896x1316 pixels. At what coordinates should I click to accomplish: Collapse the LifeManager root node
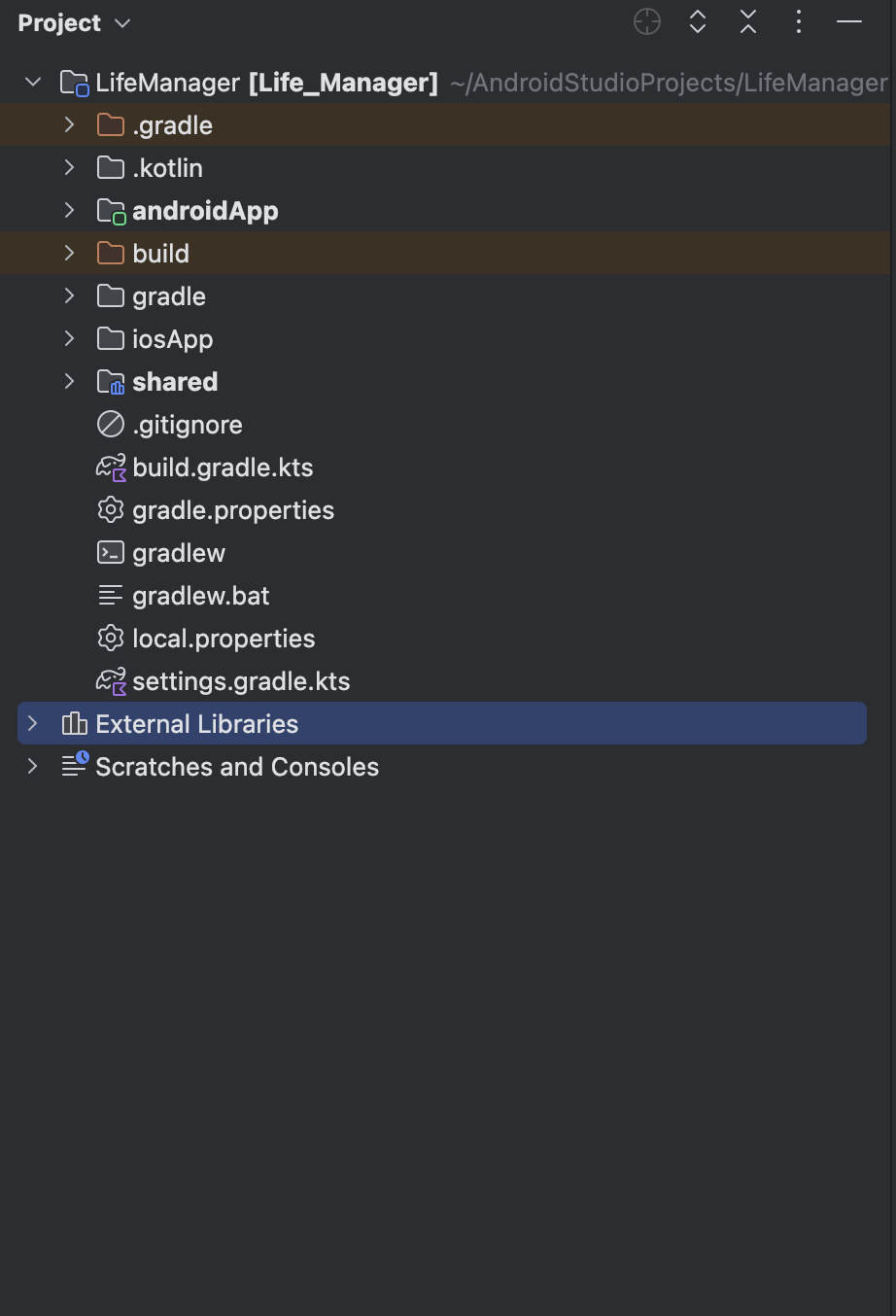[33, 83]
